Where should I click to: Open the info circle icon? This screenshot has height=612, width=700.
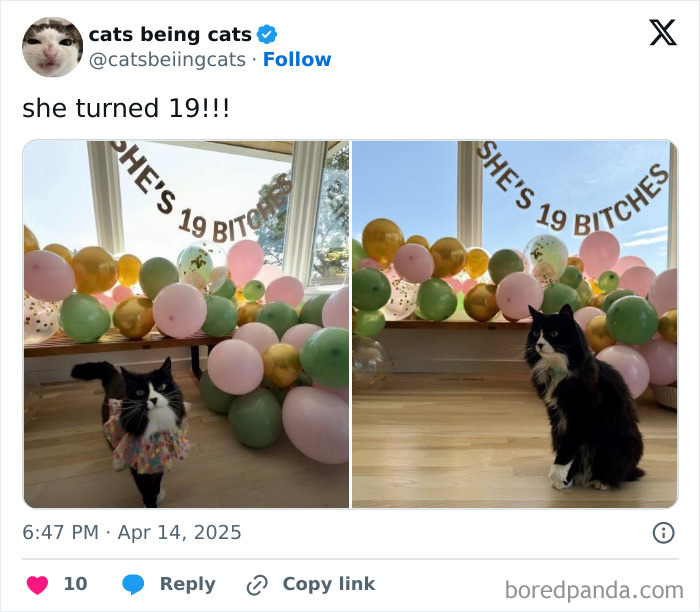(x=663, y=533)
